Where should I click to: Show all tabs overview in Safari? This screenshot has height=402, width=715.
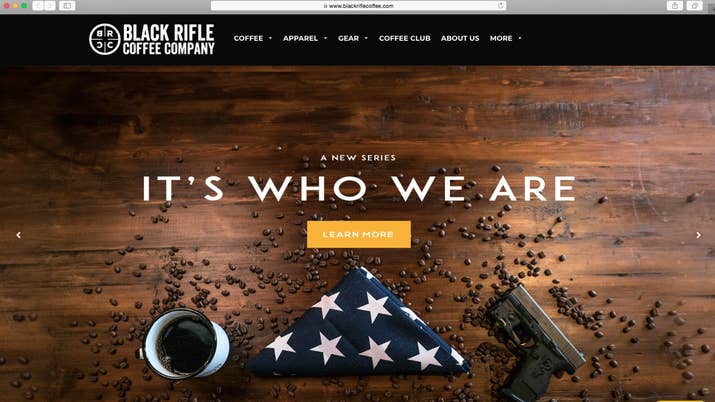694,6
